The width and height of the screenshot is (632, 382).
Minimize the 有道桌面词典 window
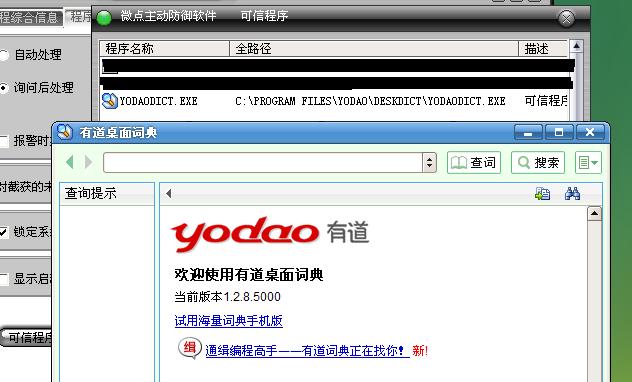(x=528, y=132)
